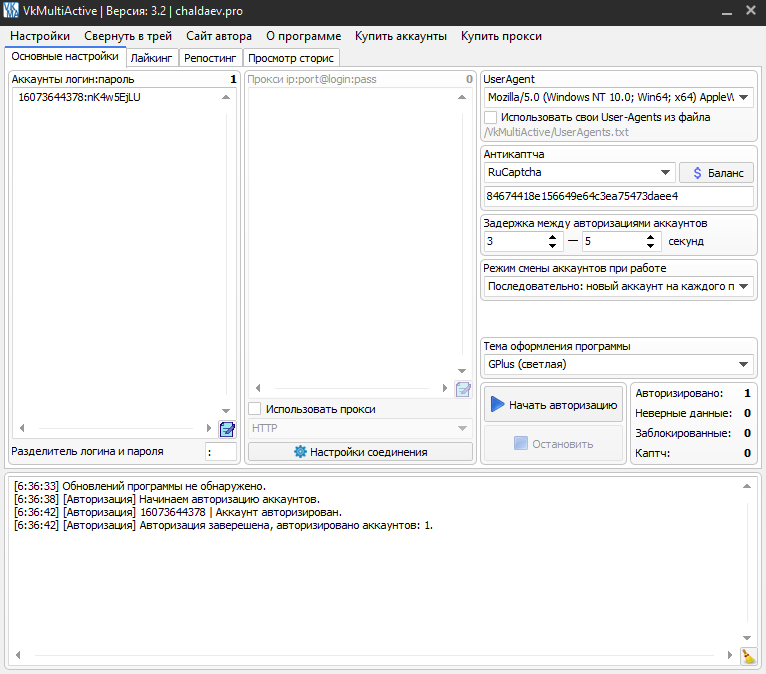The width and height of the screenshot is (766, 674).
Task: Click the anticaptcha API key input field
Action: 618,196
